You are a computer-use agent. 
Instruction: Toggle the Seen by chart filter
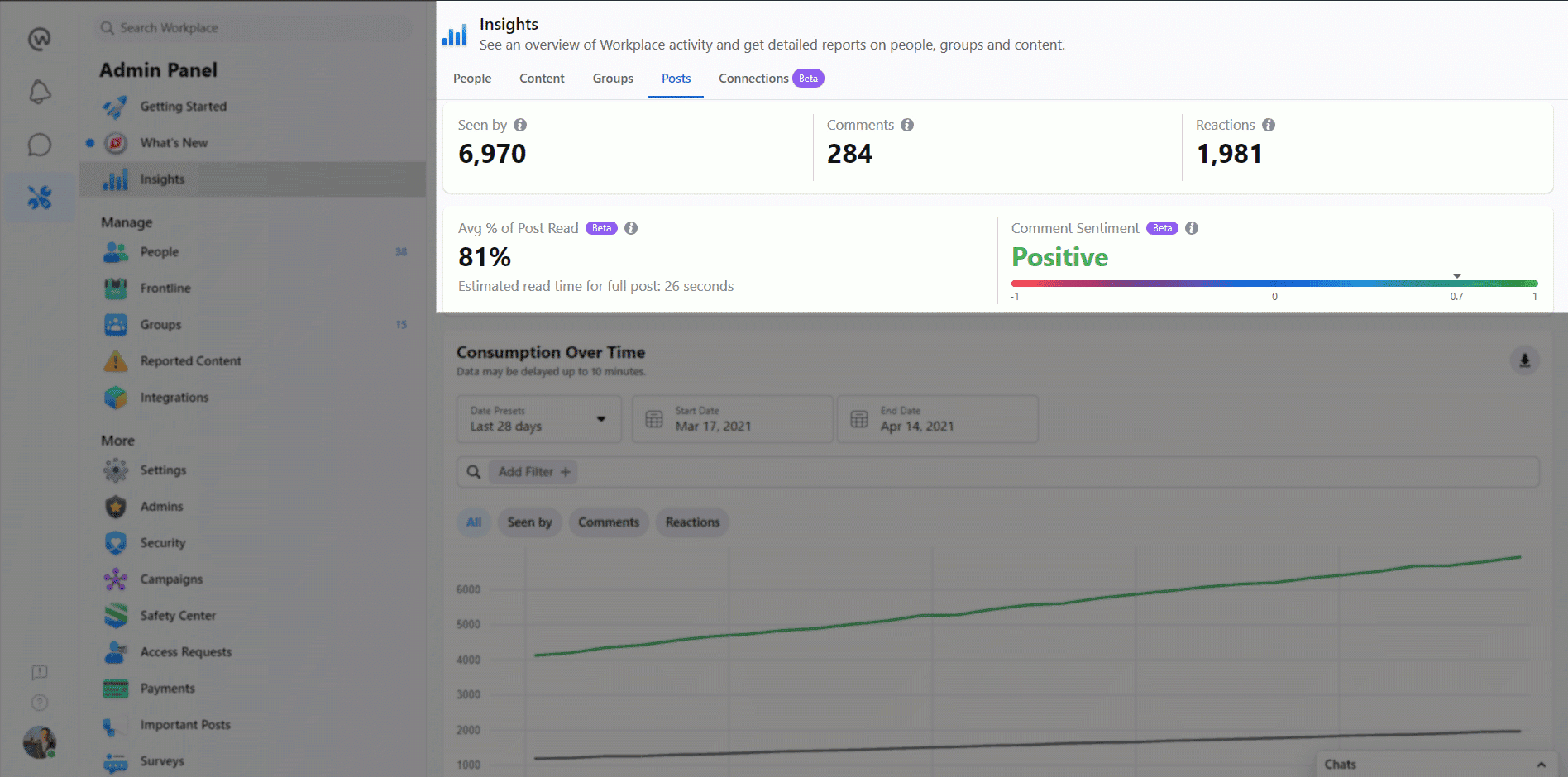pyautogui.click(x=530, y=522)
